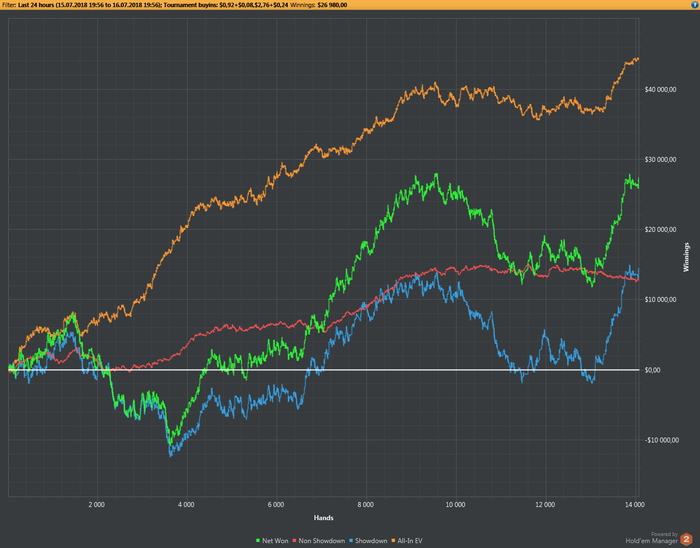Click the Winnings axis title
Image resolution: width=700 pixels, height=548 pixels.
(x=686, y=257)
